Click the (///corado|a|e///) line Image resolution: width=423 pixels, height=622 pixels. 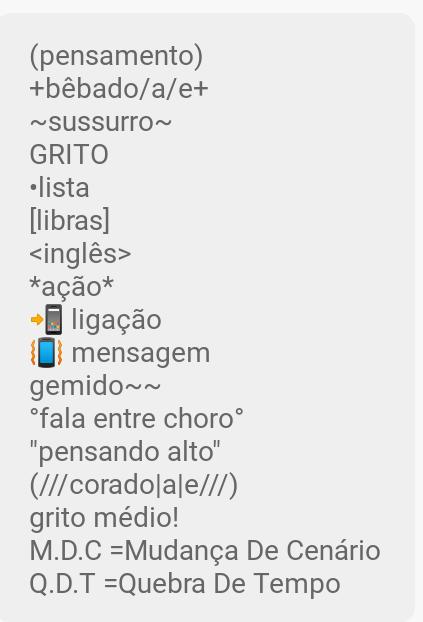point(134,486)
